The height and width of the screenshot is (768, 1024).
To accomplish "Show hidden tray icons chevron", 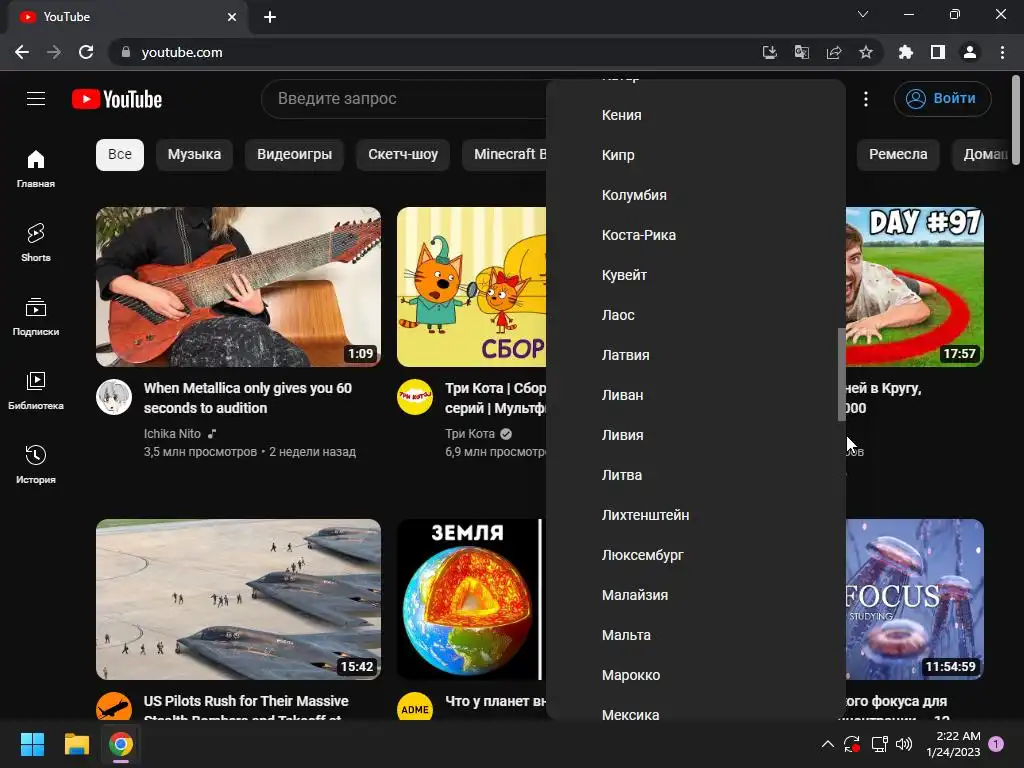I will coord(827,744).
